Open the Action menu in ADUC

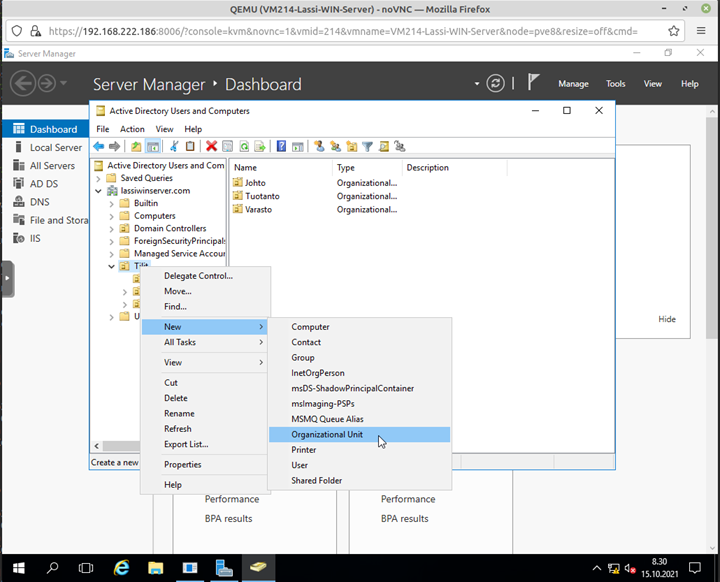coord(132,129)
